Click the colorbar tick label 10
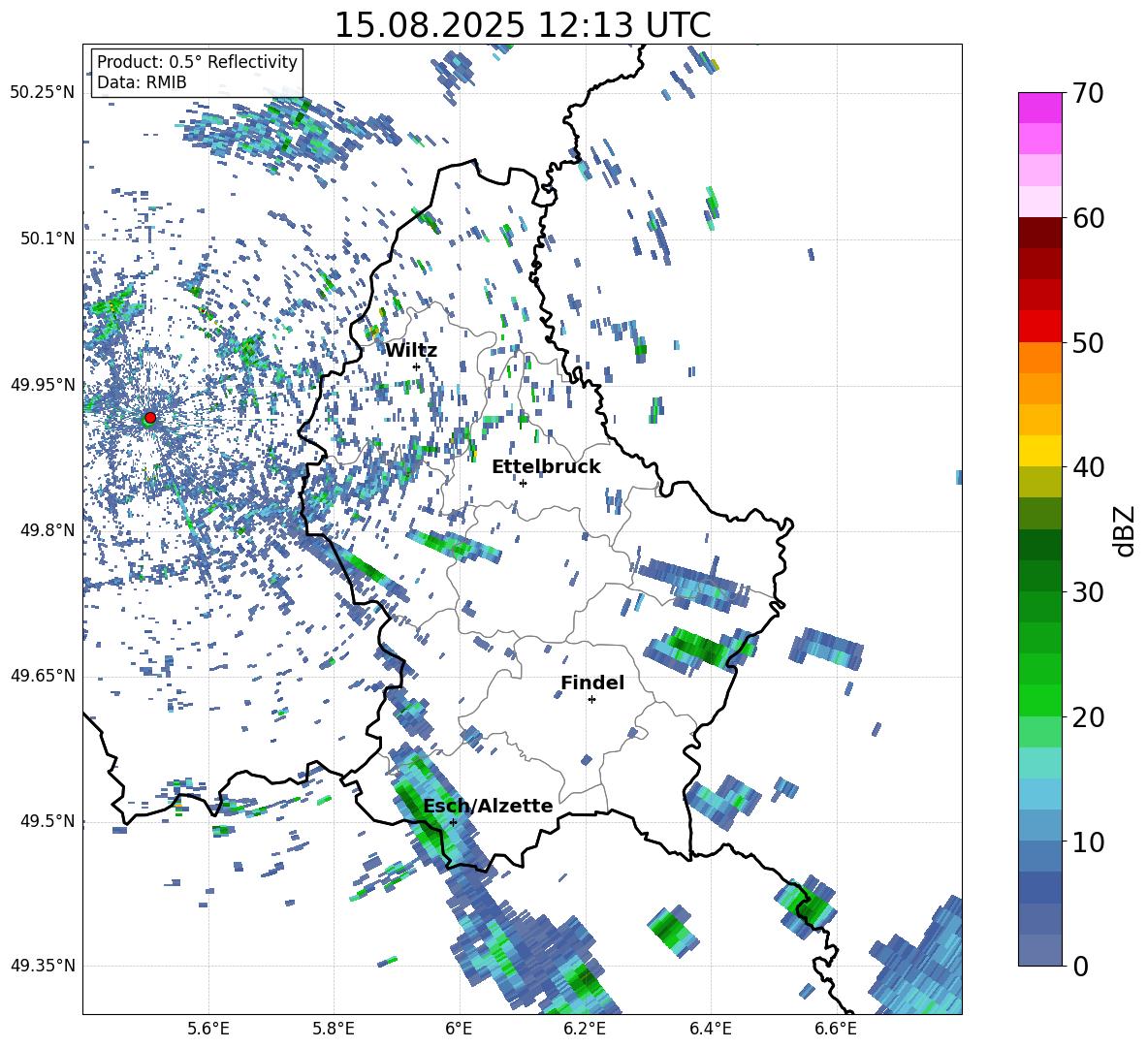Screen dimensions: 1148x1048 coord(1089,842)
